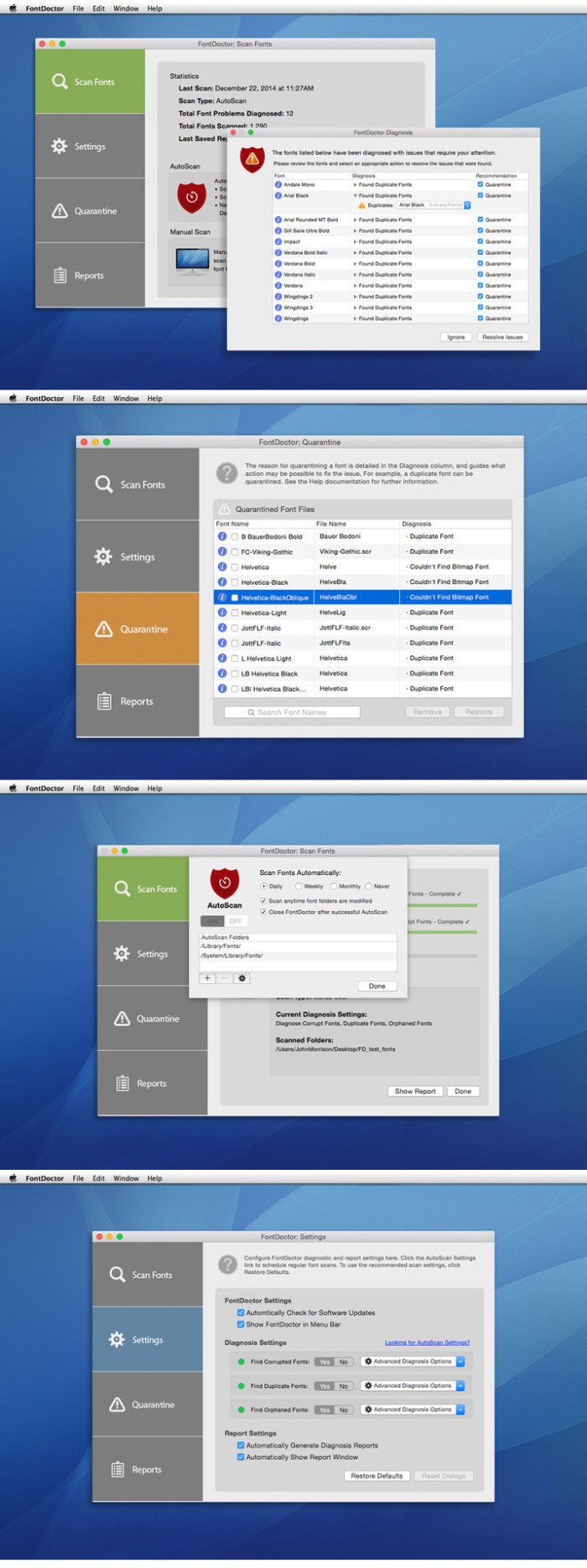
Task: Uncheck Automatically Show Report Window
Action: 241,1457
